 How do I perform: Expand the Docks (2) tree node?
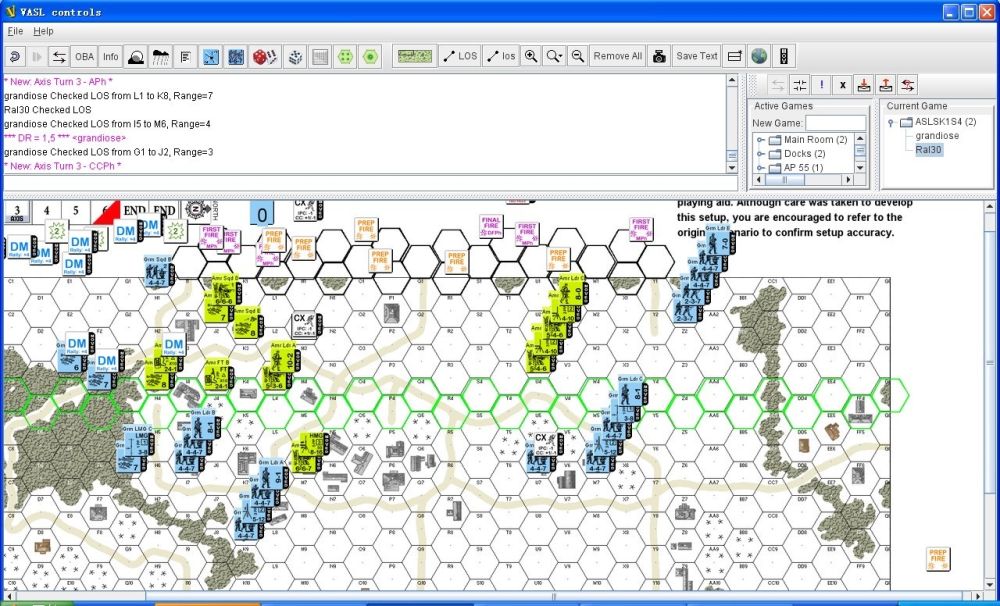pyautogui.click(x=760, y=154)
